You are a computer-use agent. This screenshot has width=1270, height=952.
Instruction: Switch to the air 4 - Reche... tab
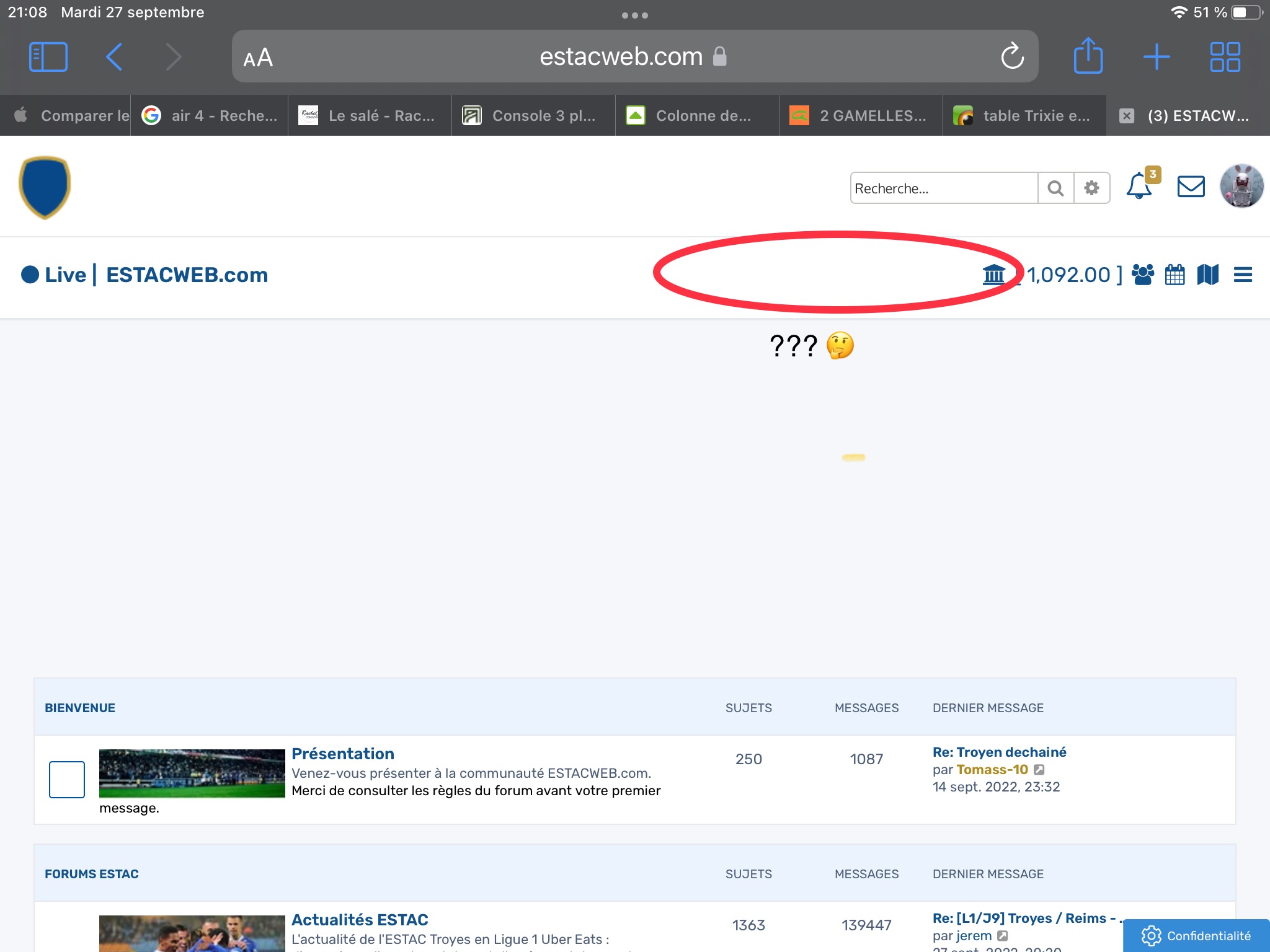click(x=210, y=115)
